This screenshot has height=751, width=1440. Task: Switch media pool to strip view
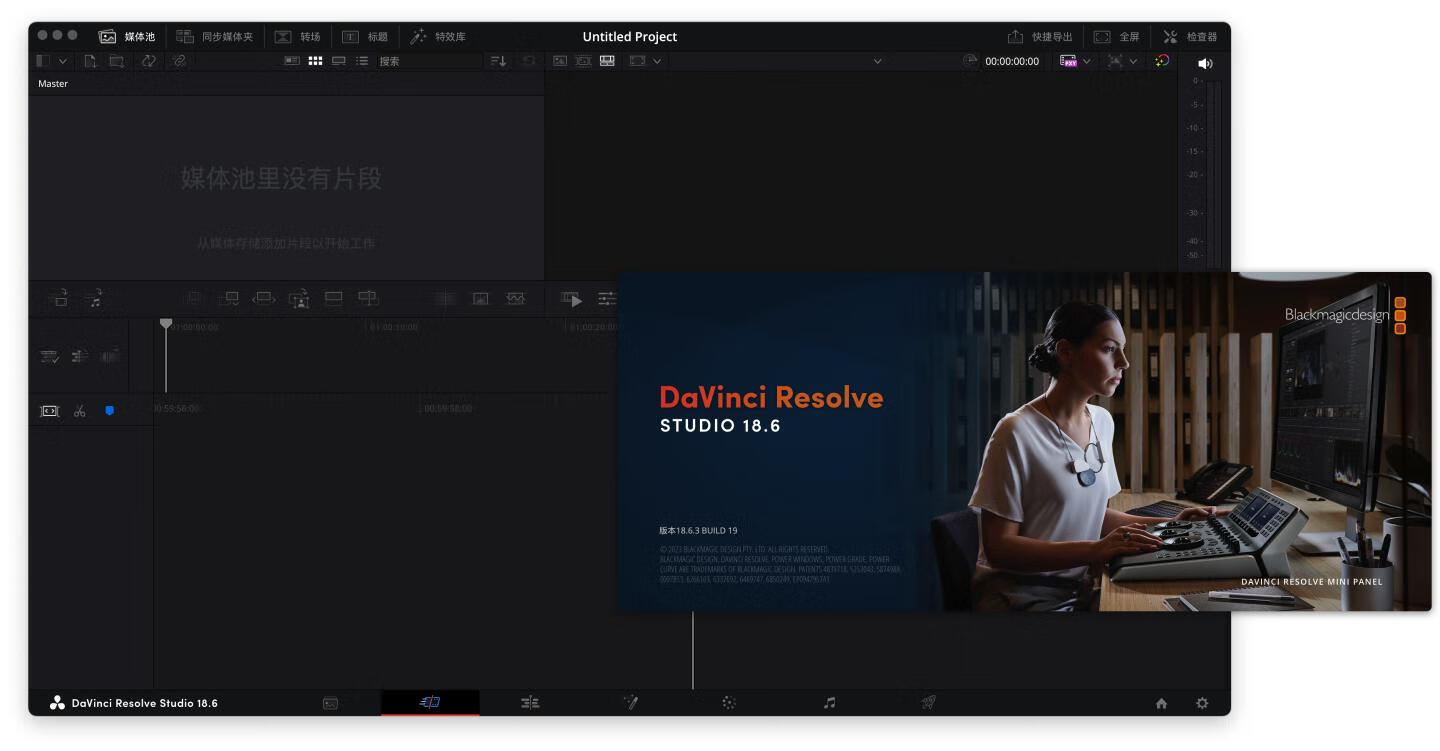[339, 61]
